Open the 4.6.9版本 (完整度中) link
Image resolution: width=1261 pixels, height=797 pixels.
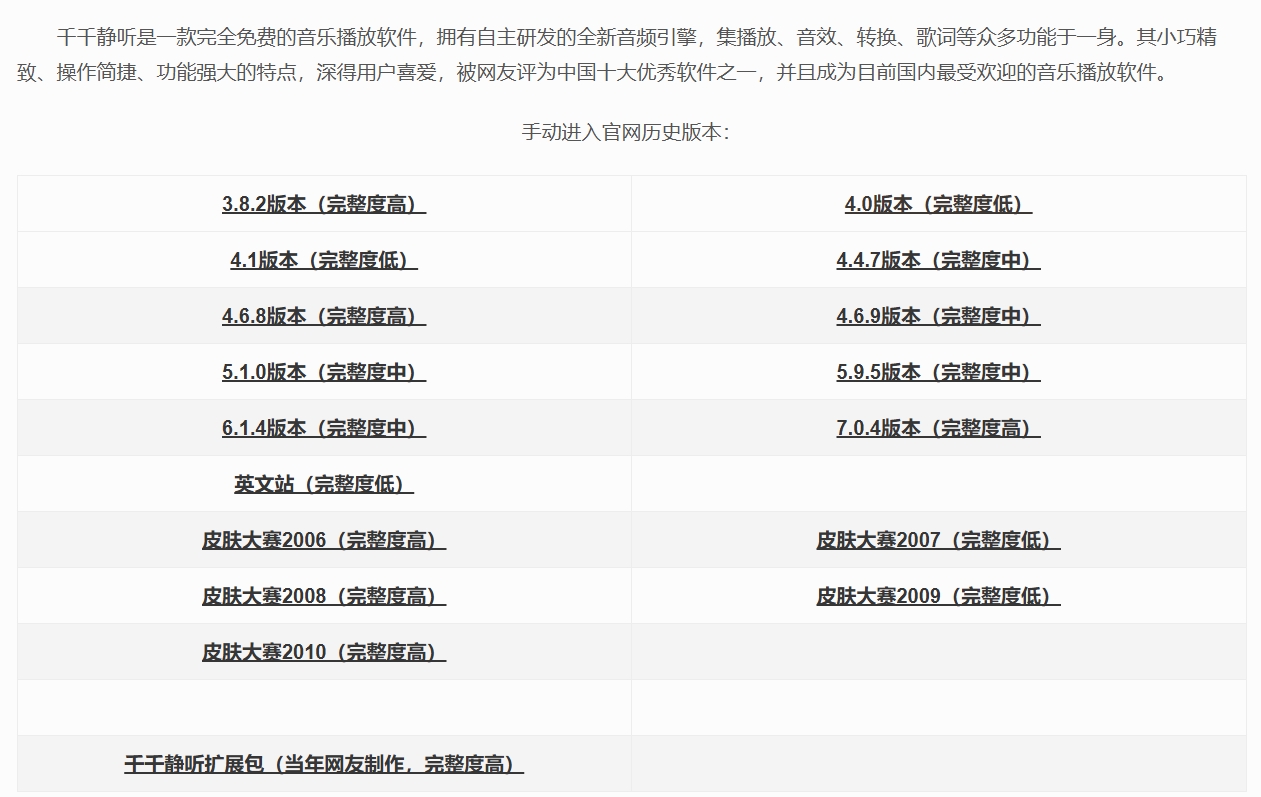click(x=938, y=316)
